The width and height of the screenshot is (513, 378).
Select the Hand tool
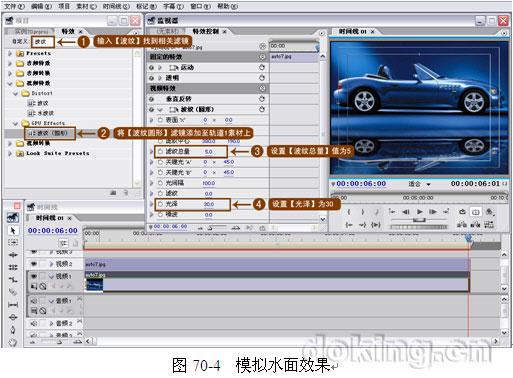coord(13,342)
